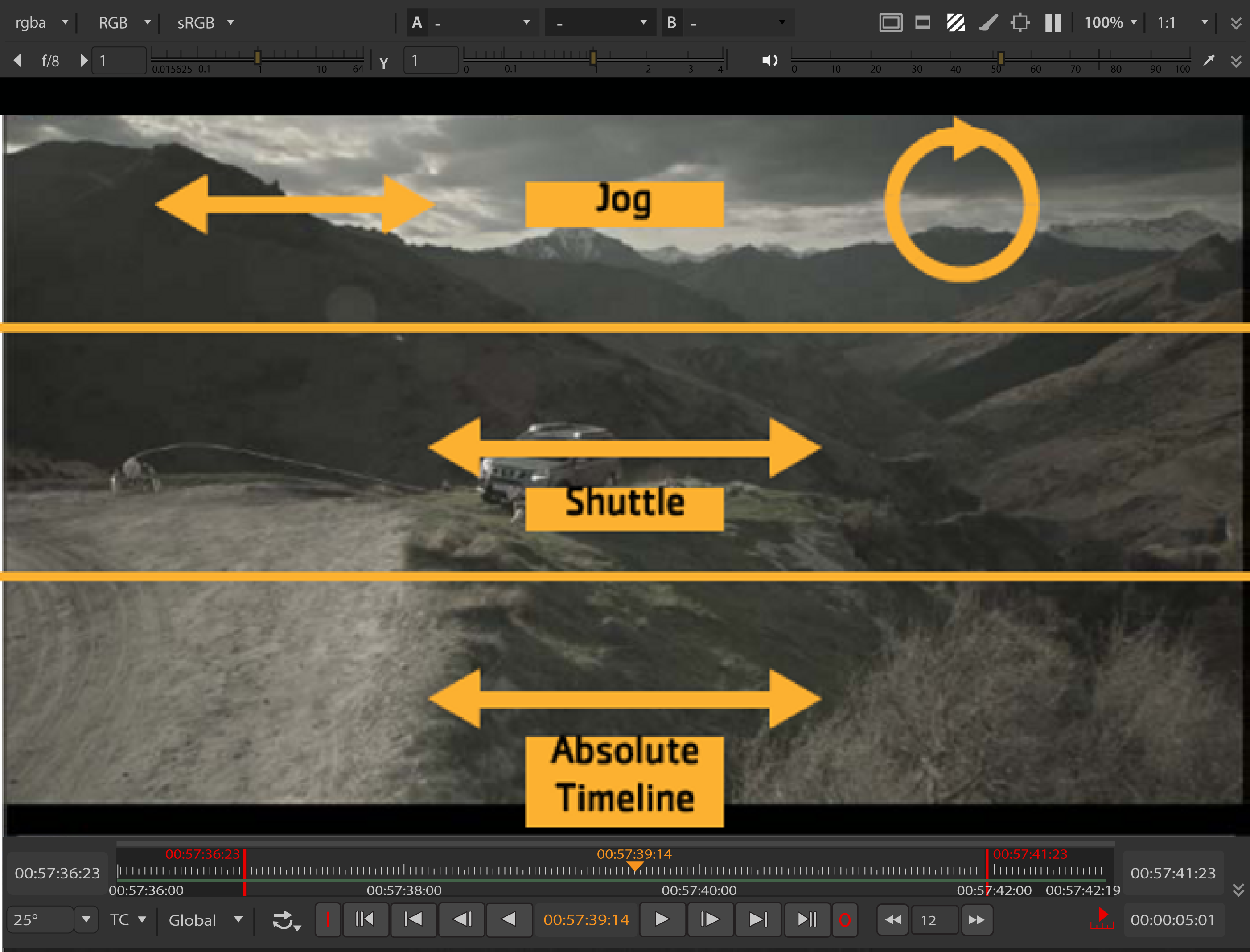Open the 100% zoom level dropdown

pyautogui.click(x=1110, y=23)
